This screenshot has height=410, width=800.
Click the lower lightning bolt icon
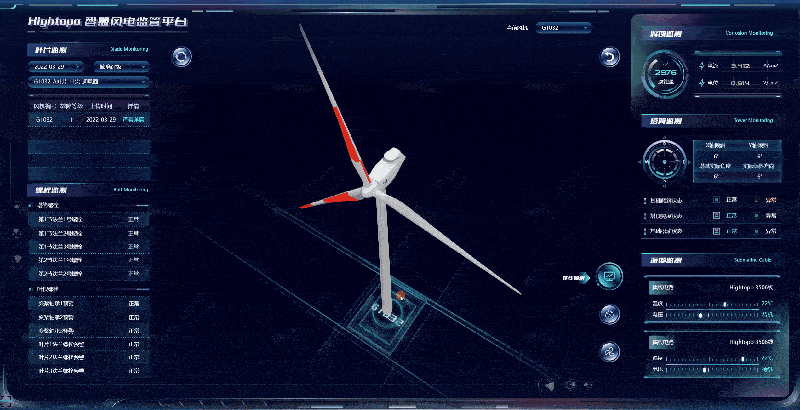pyautogui.click(x=703, y=83)
